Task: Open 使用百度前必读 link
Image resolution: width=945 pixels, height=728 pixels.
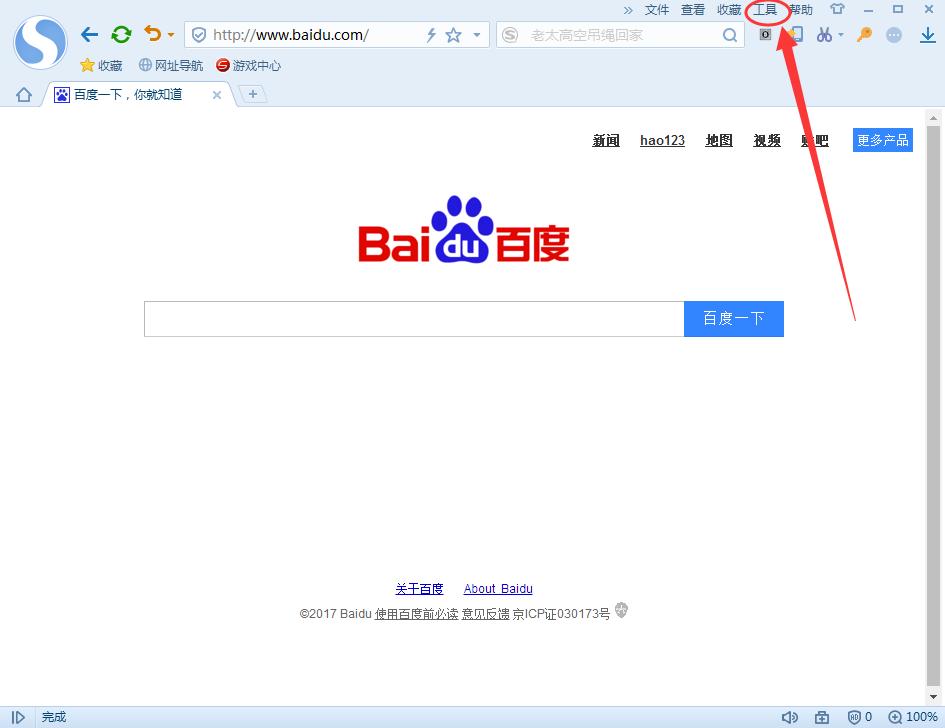Action: click(416, 613)
